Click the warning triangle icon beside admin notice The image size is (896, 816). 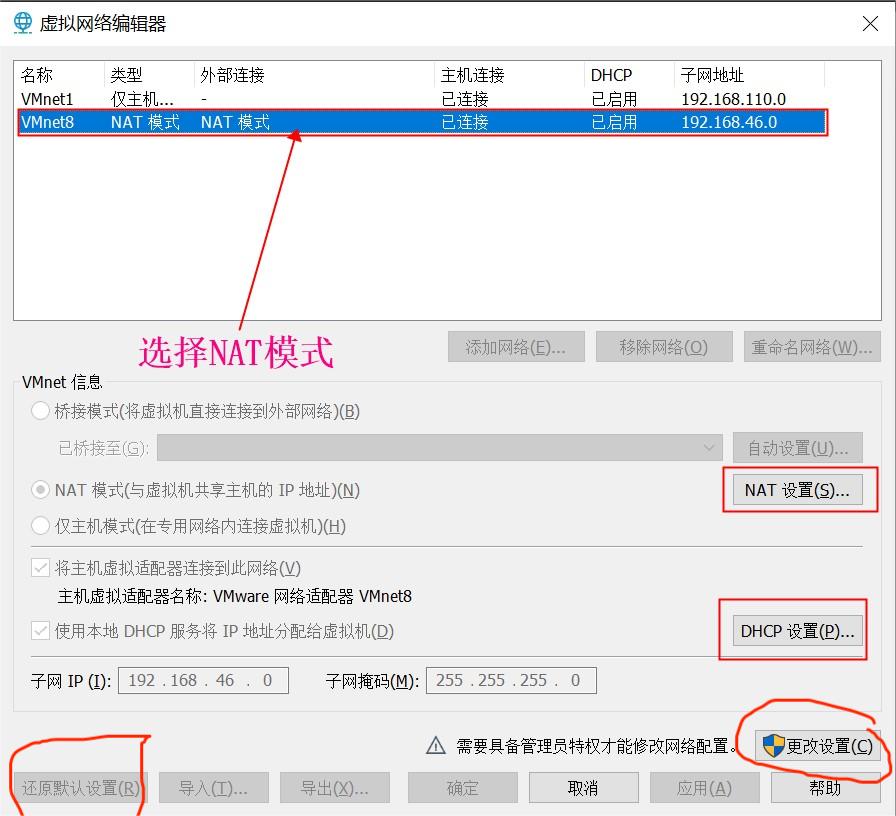(435, 745)
